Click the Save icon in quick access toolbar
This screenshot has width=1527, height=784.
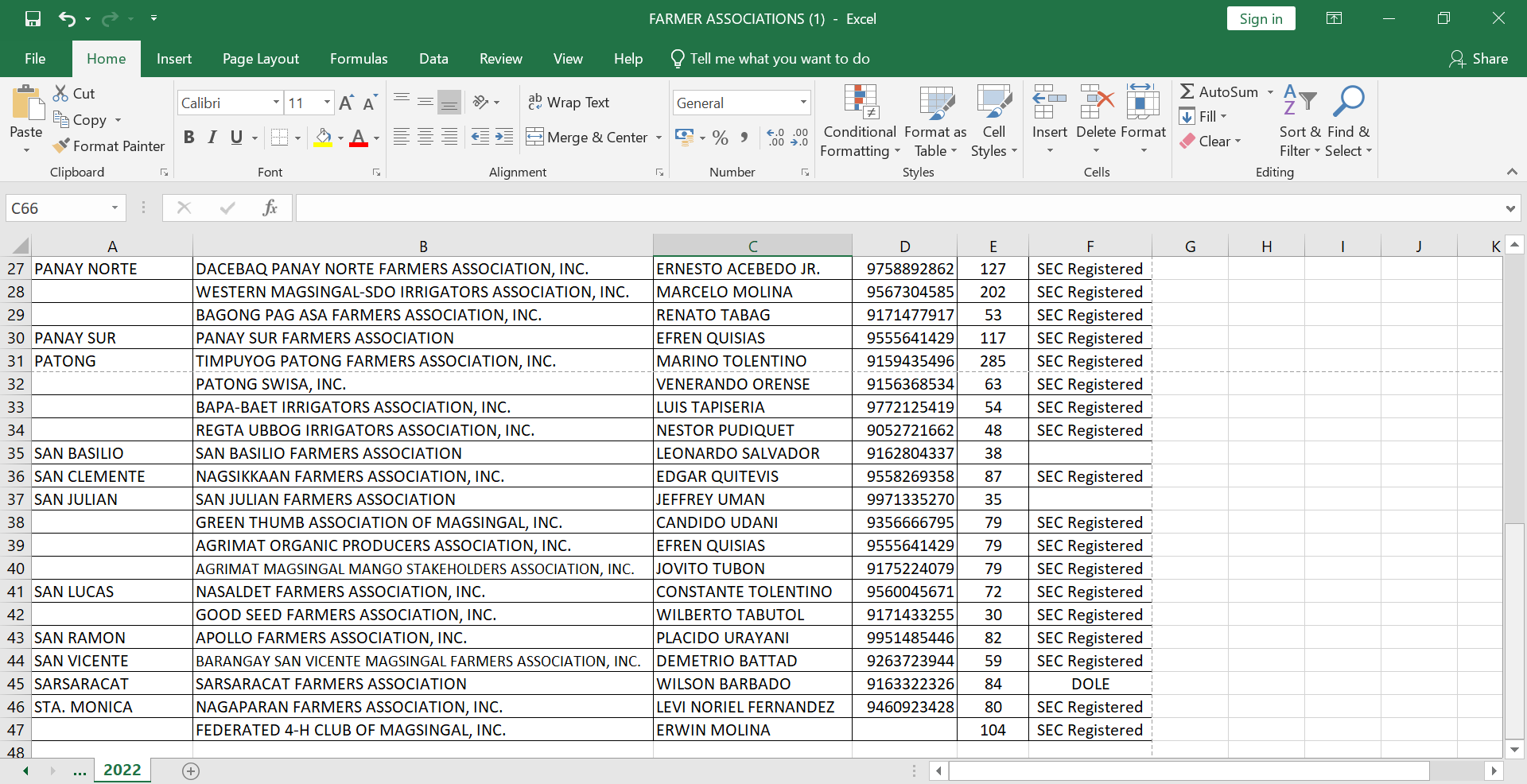(x=33, y=18)
